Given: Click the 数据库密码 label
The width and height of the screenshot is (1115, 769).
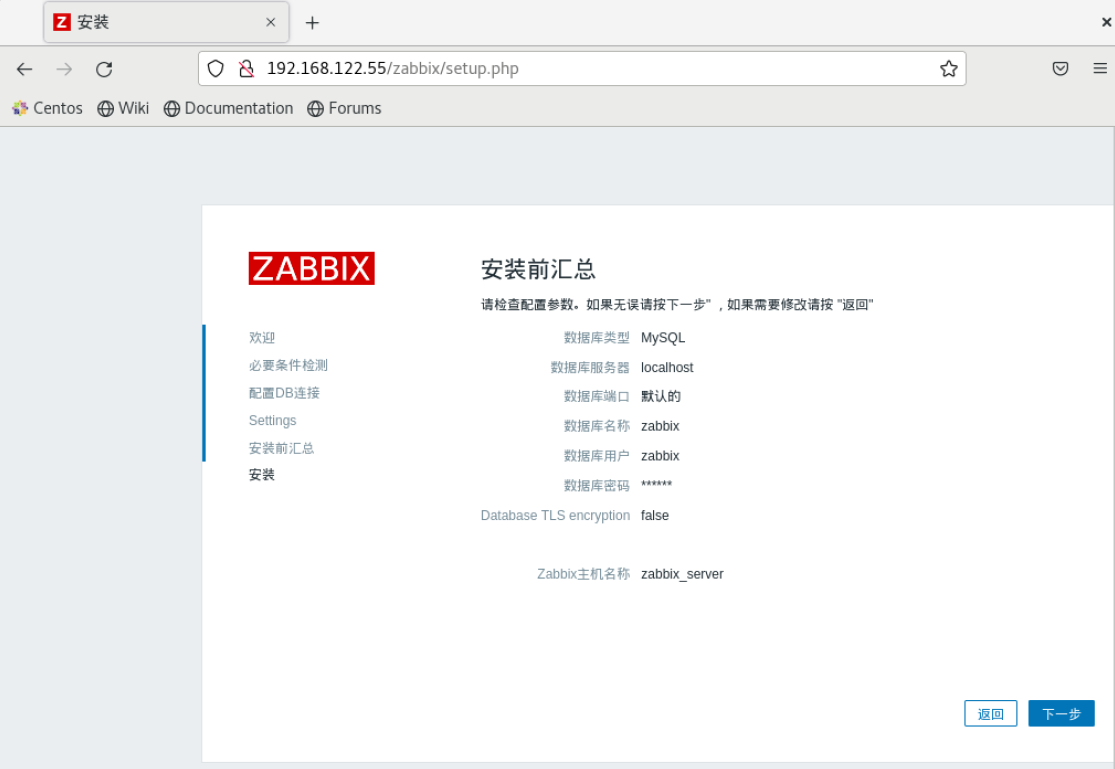Looking at the screenshot, I should coord(597,486).
